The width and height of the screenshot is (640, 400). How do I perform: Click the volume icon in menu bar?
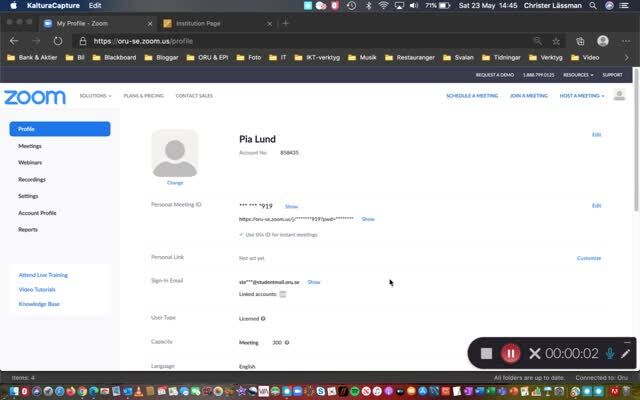413,5
